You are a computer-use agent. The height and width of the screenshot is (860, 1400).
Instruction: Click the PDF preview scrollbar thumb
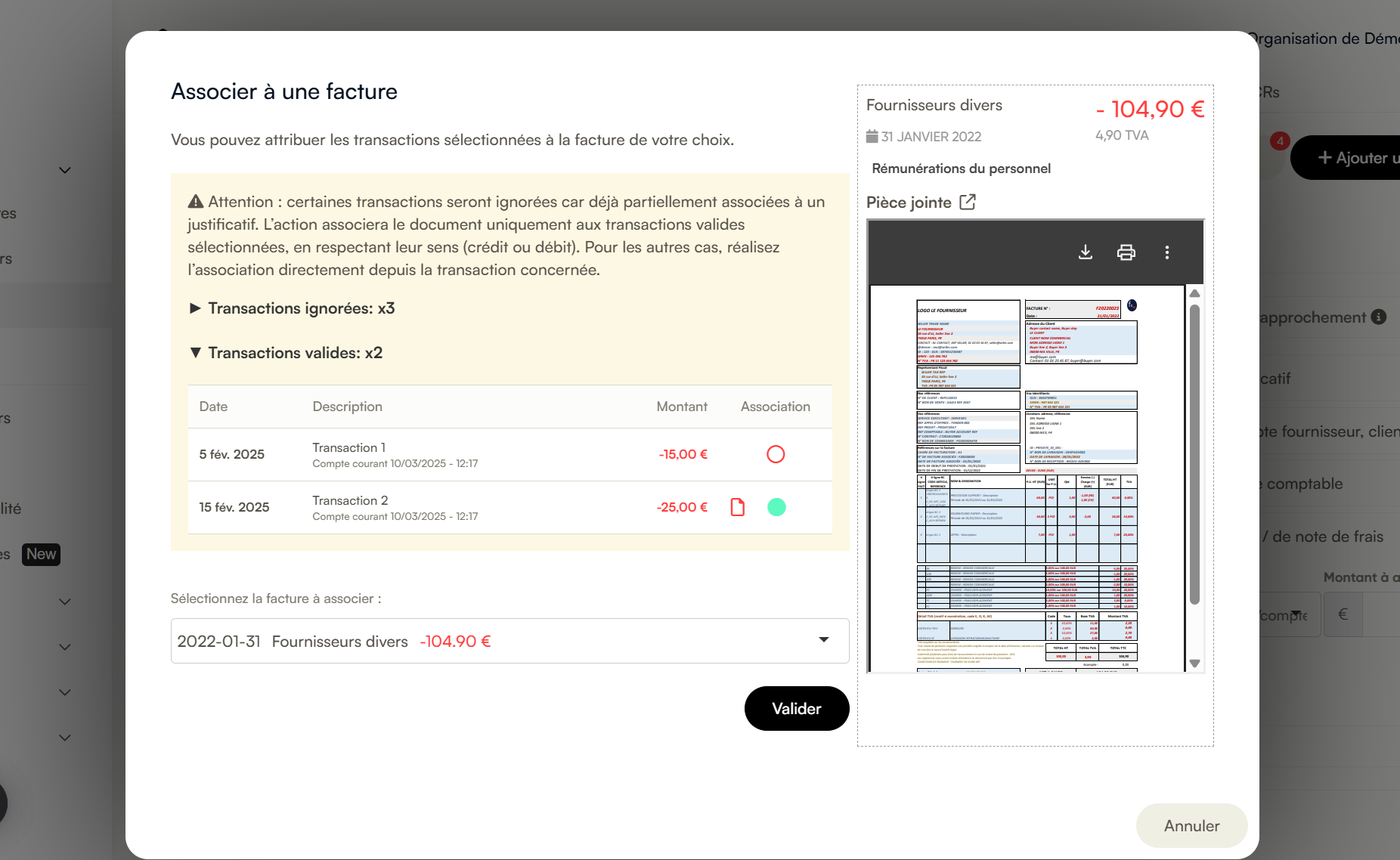(1194, 453)
